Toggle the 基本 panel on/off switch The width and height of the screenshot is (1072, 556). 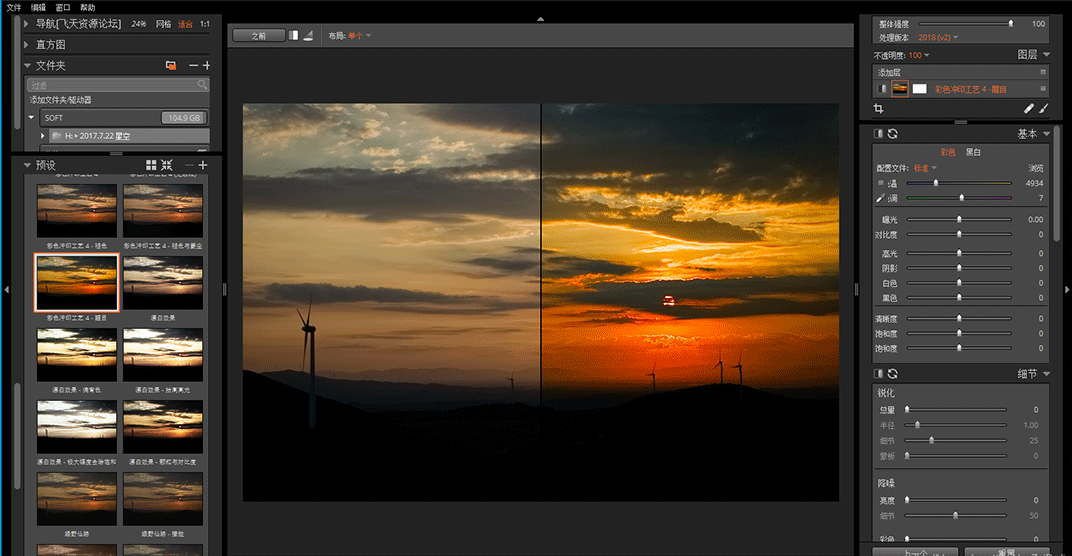tap(879, 133)
